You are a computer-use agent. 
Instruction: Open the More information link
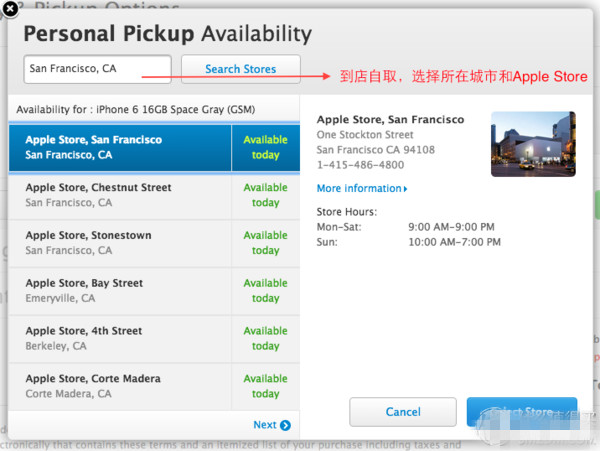(357, 188)
